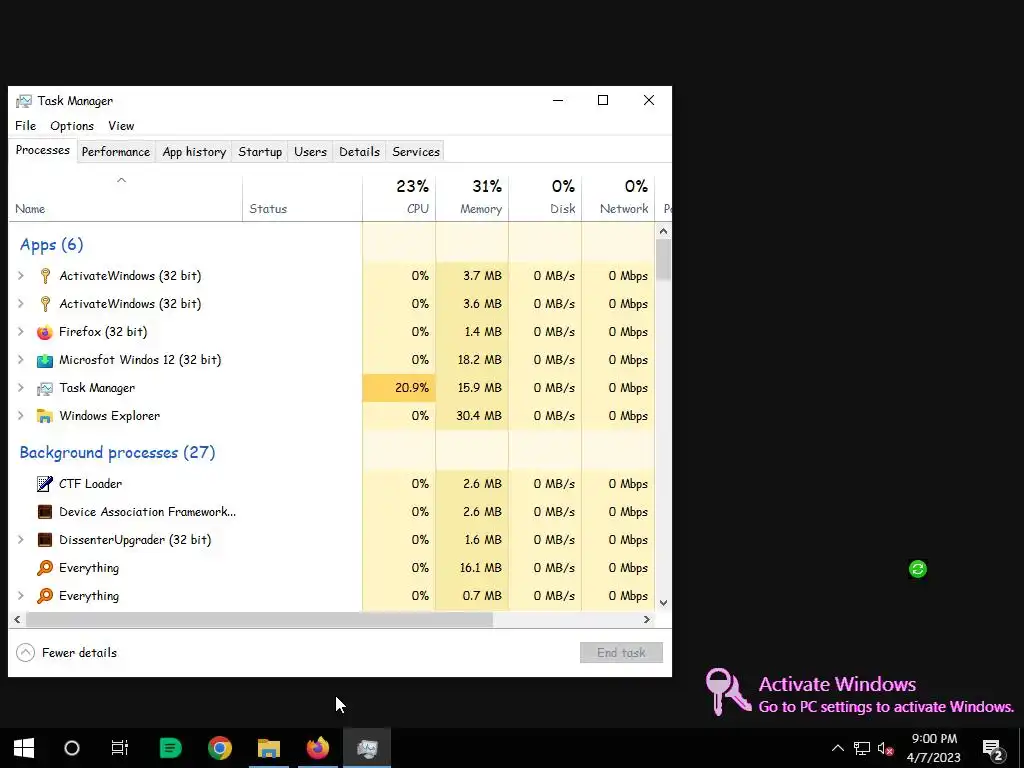The width and height of the screenshot is (1024, 768).
Task: Open the Options menu
Action: tap(72, 126)
